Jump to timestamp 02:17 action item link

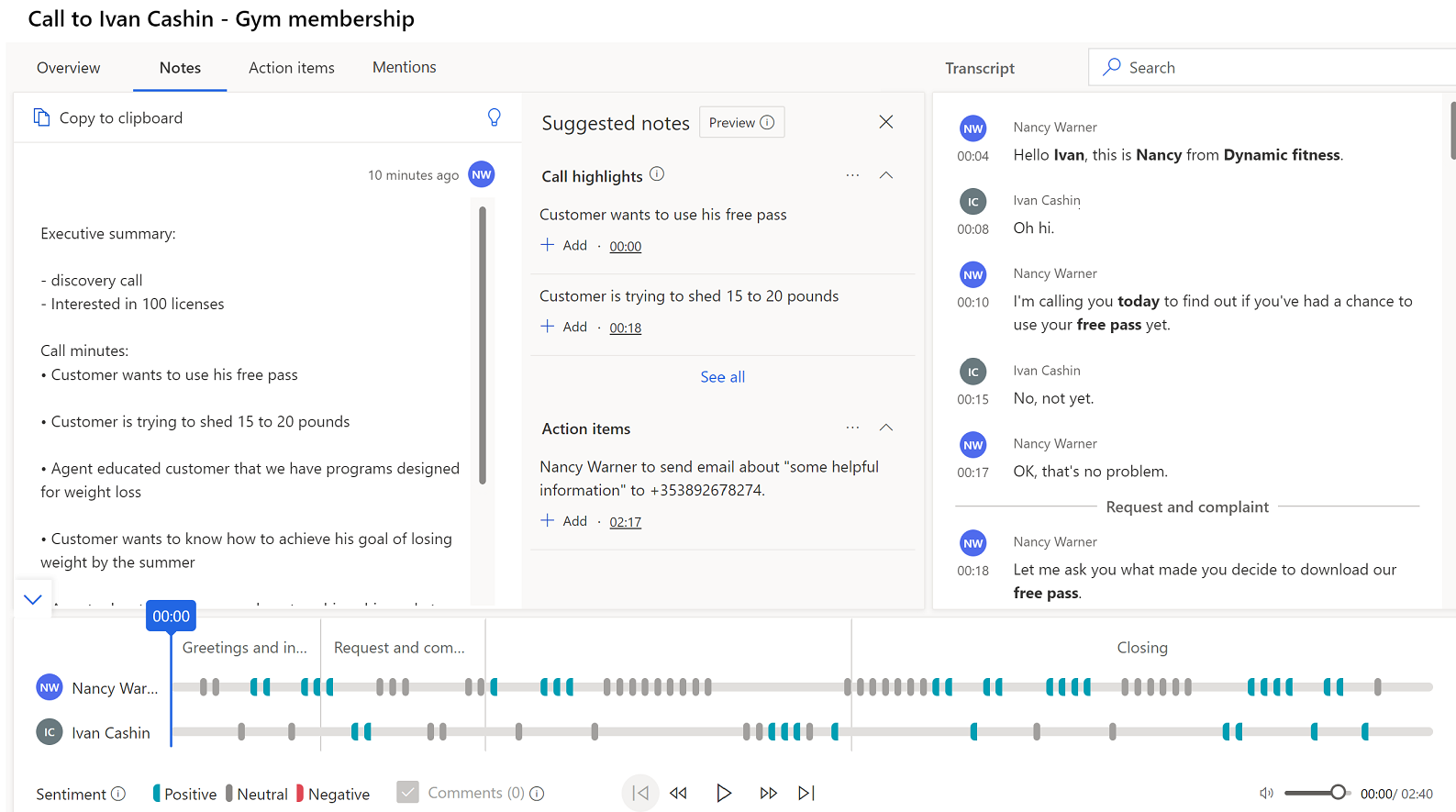626,522
